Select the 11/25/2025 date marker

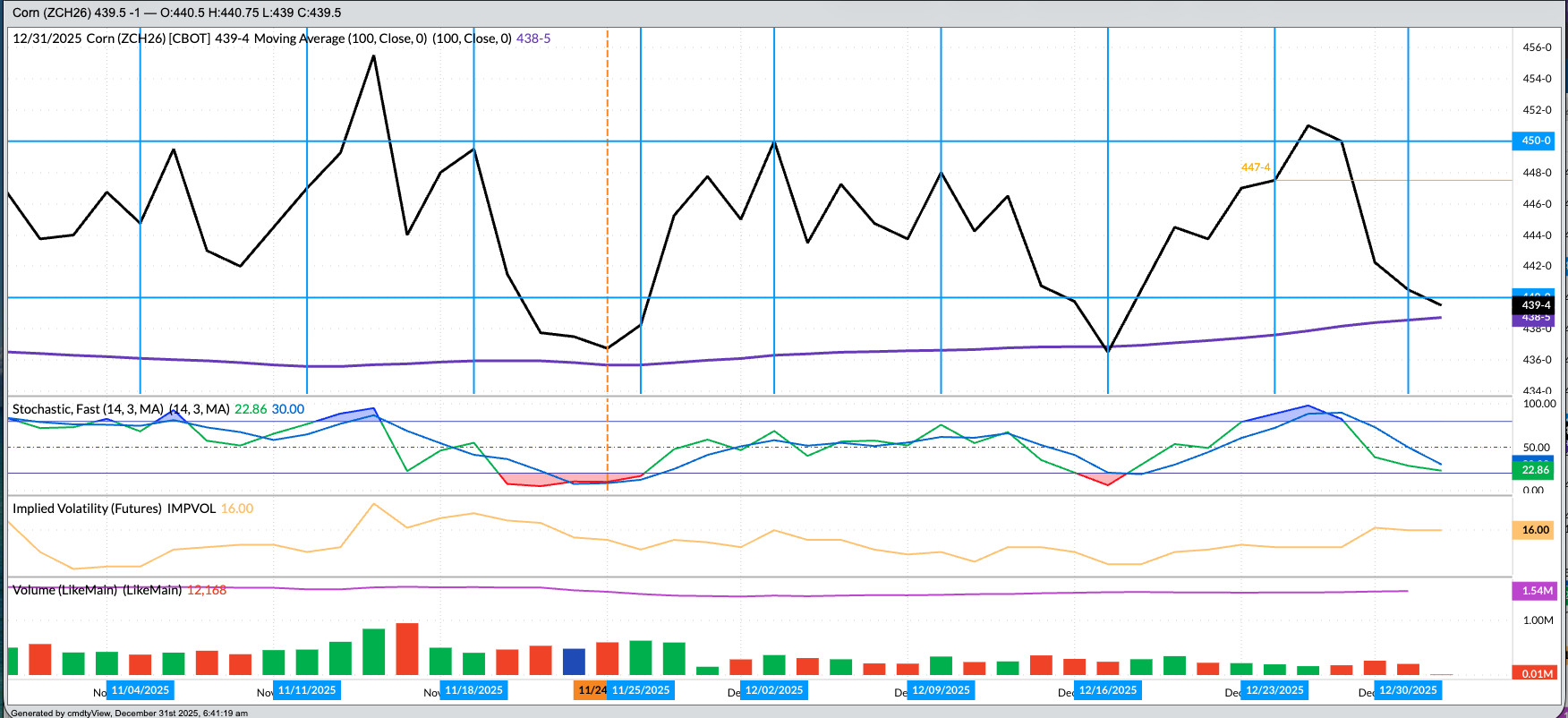tap(641, 690)
